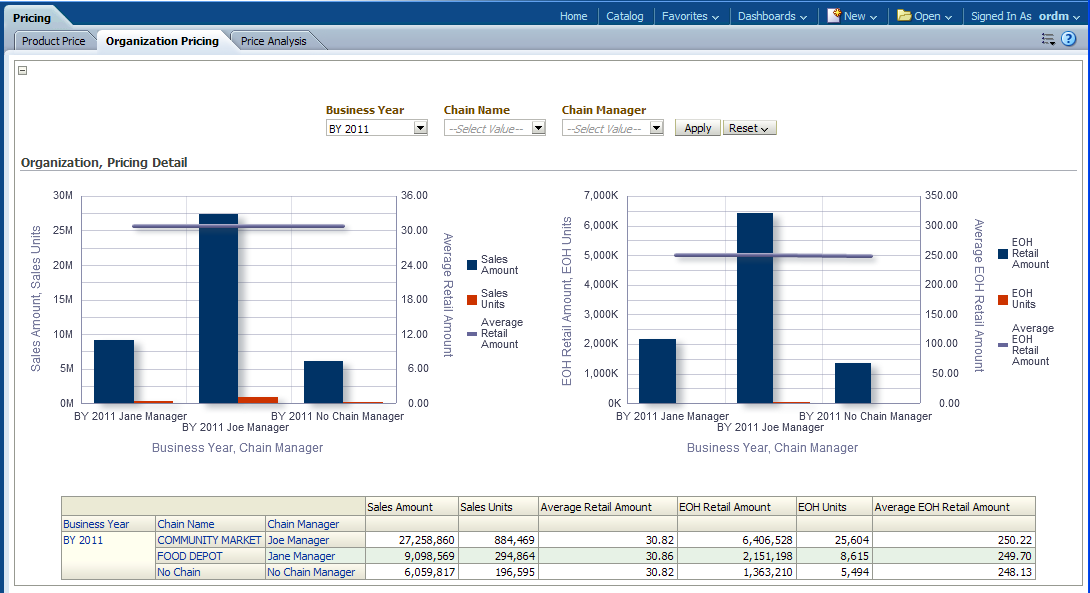Click the New document icon
Screen dimensions: 1090x593
click(x=833, y=16)
